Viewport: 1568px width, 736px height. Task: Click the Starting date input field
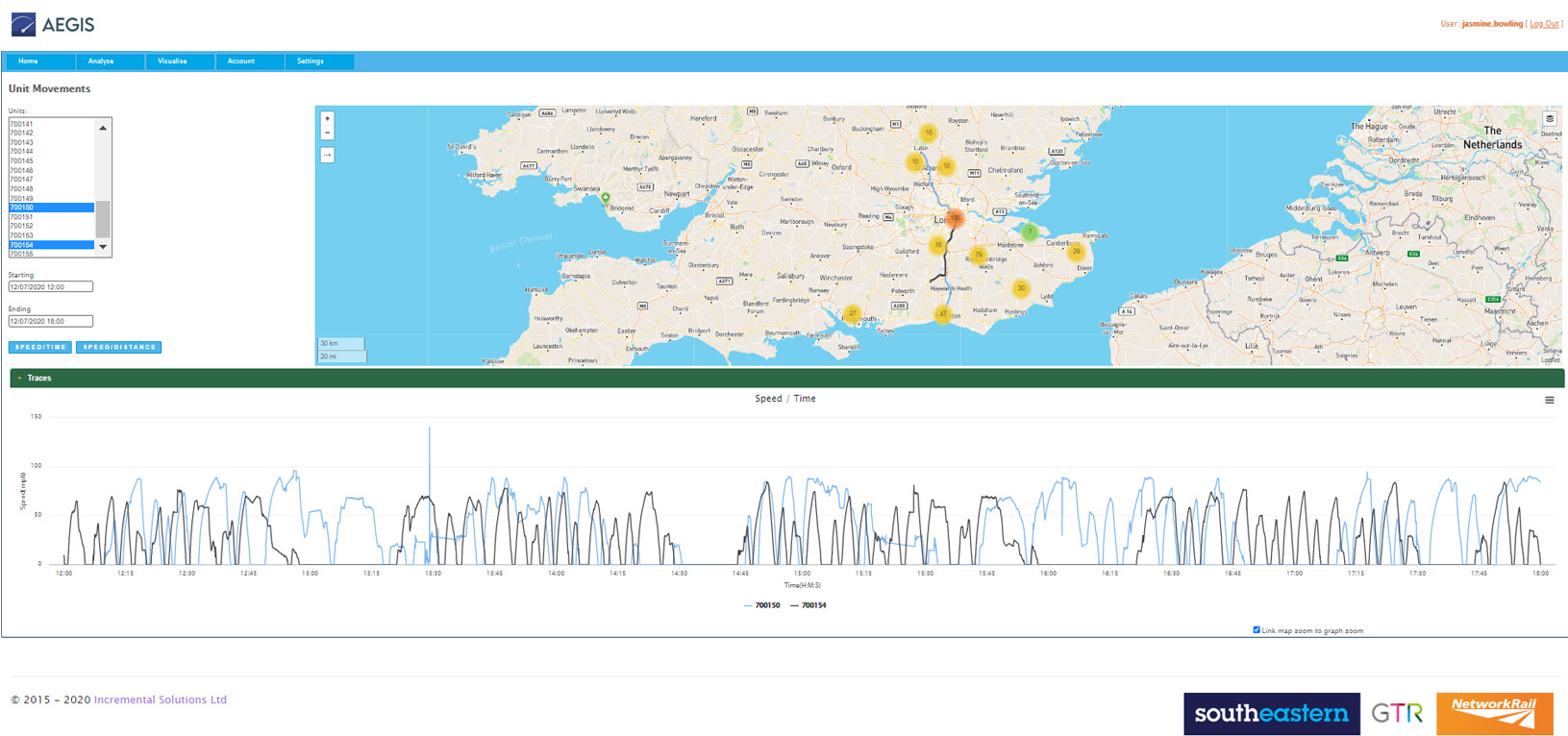[x=51, y=287]
